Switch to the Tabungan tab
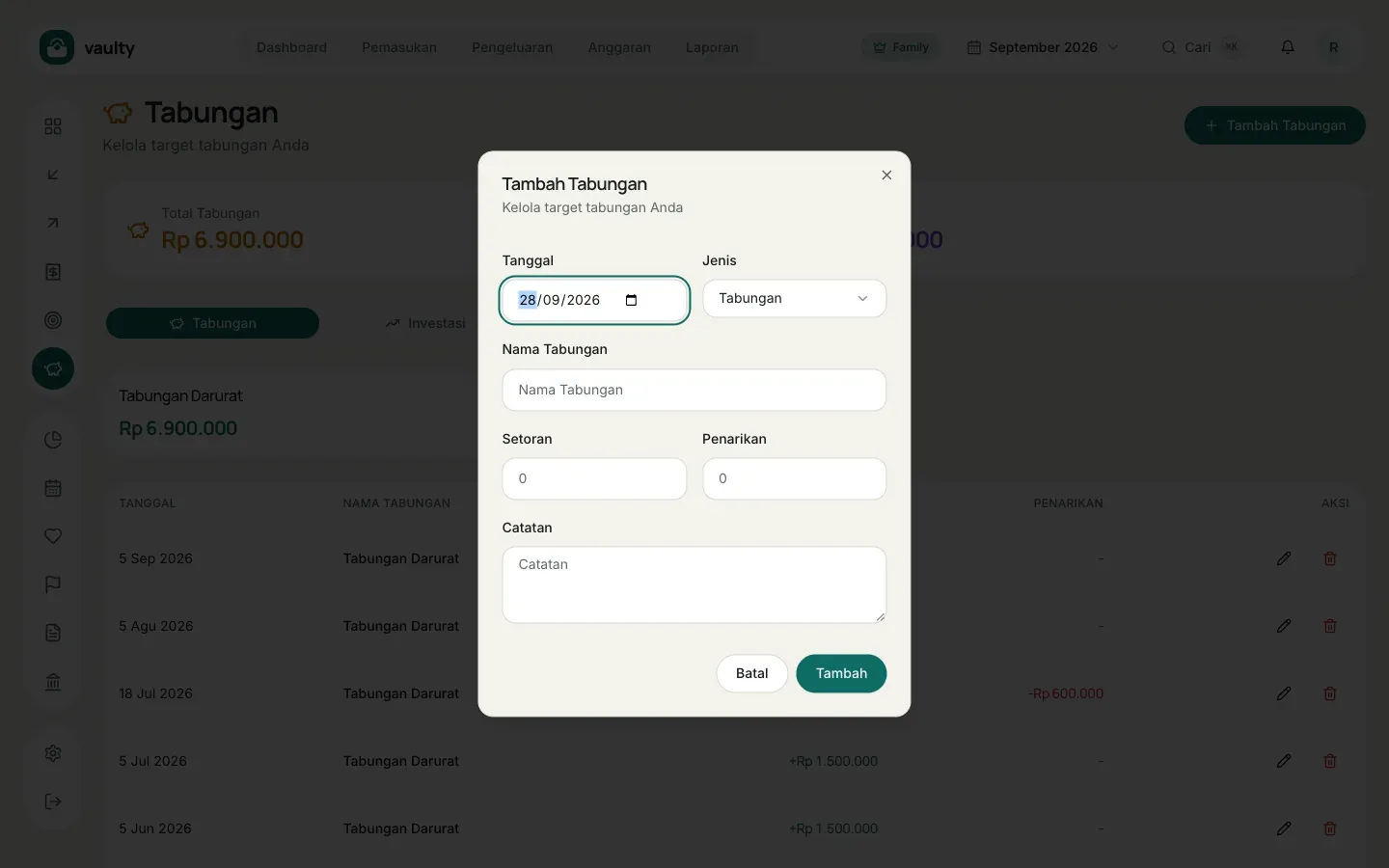 [x=212, y=323]
